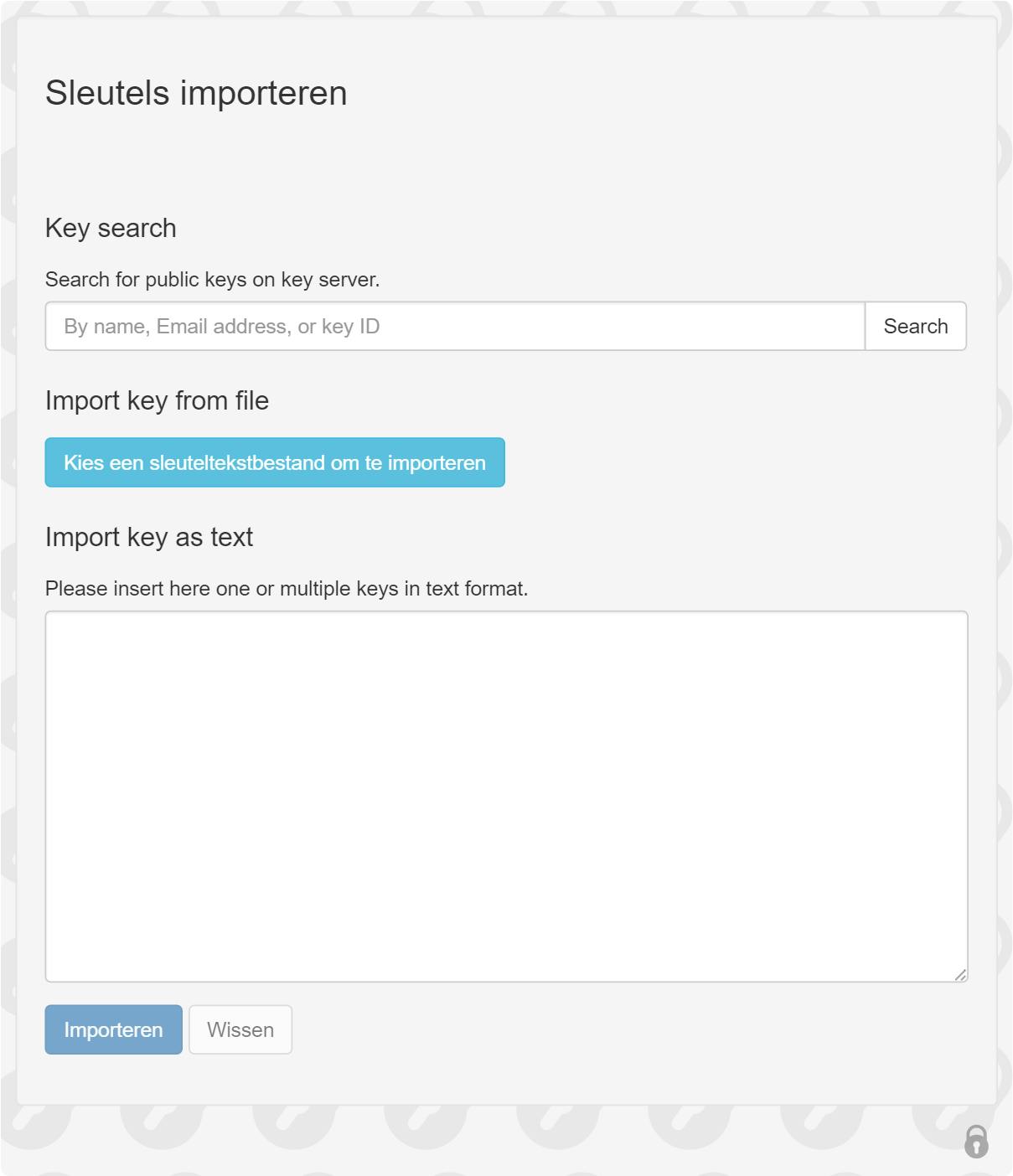Click the 'Import key from file' heading
Viewport: 1013px width, 1176px height.
tap(157, 400)
